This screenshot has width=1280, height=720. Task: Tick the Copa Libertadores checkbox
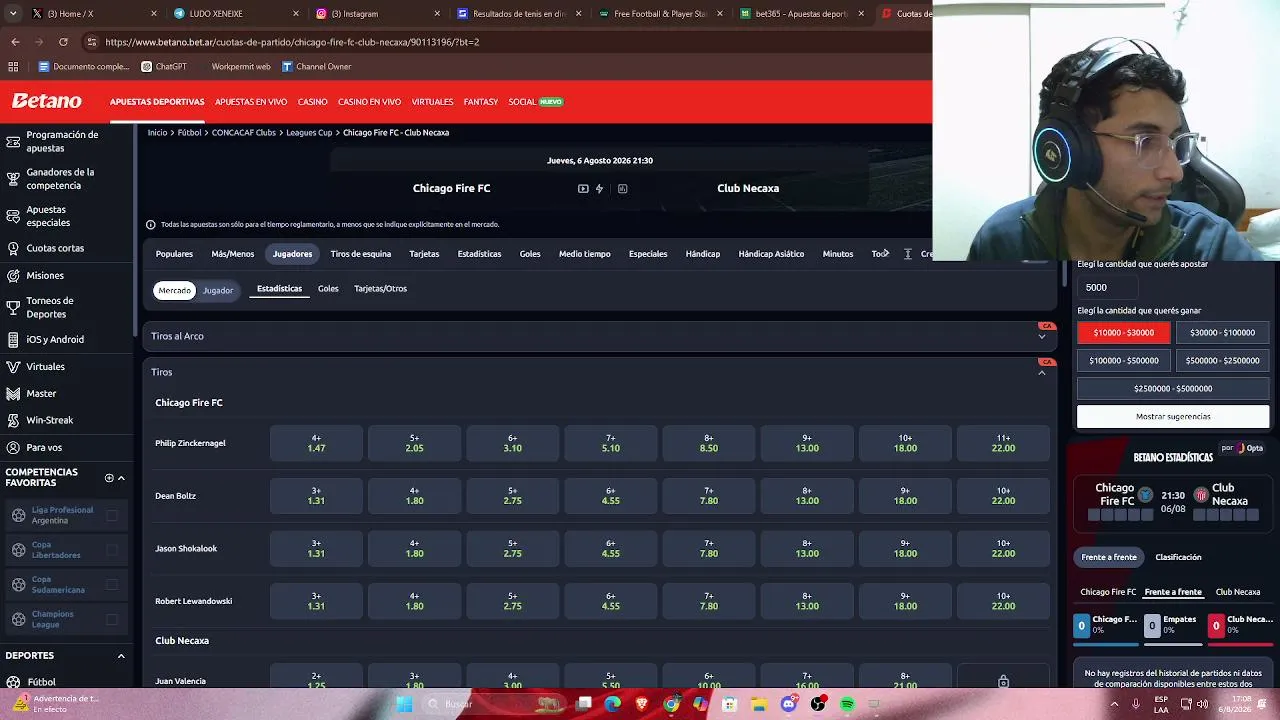coord(112,550)
